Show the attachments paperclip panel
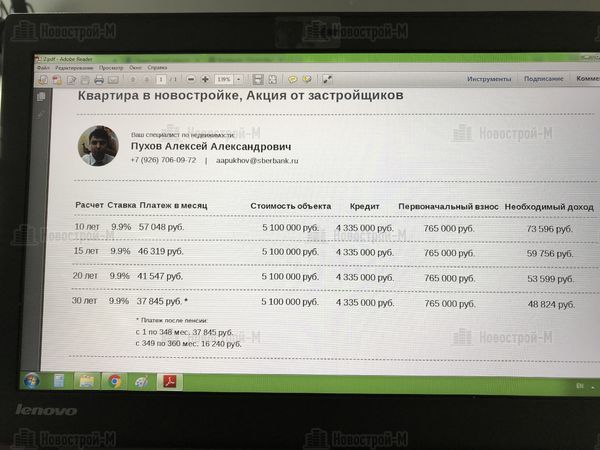Viewport: 600px width, 450px height. [x=41, y=112]
